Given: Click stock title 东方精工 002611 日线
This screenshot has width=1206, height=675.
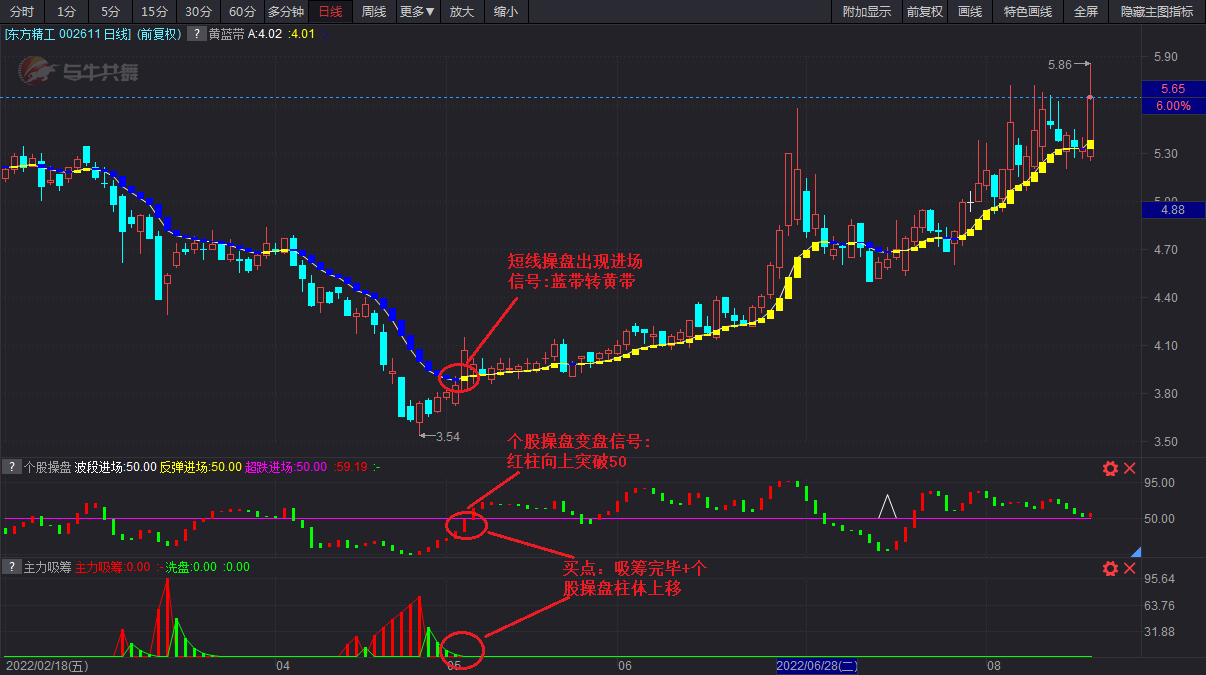Looking at the screenshot, I should pos(68,34).
